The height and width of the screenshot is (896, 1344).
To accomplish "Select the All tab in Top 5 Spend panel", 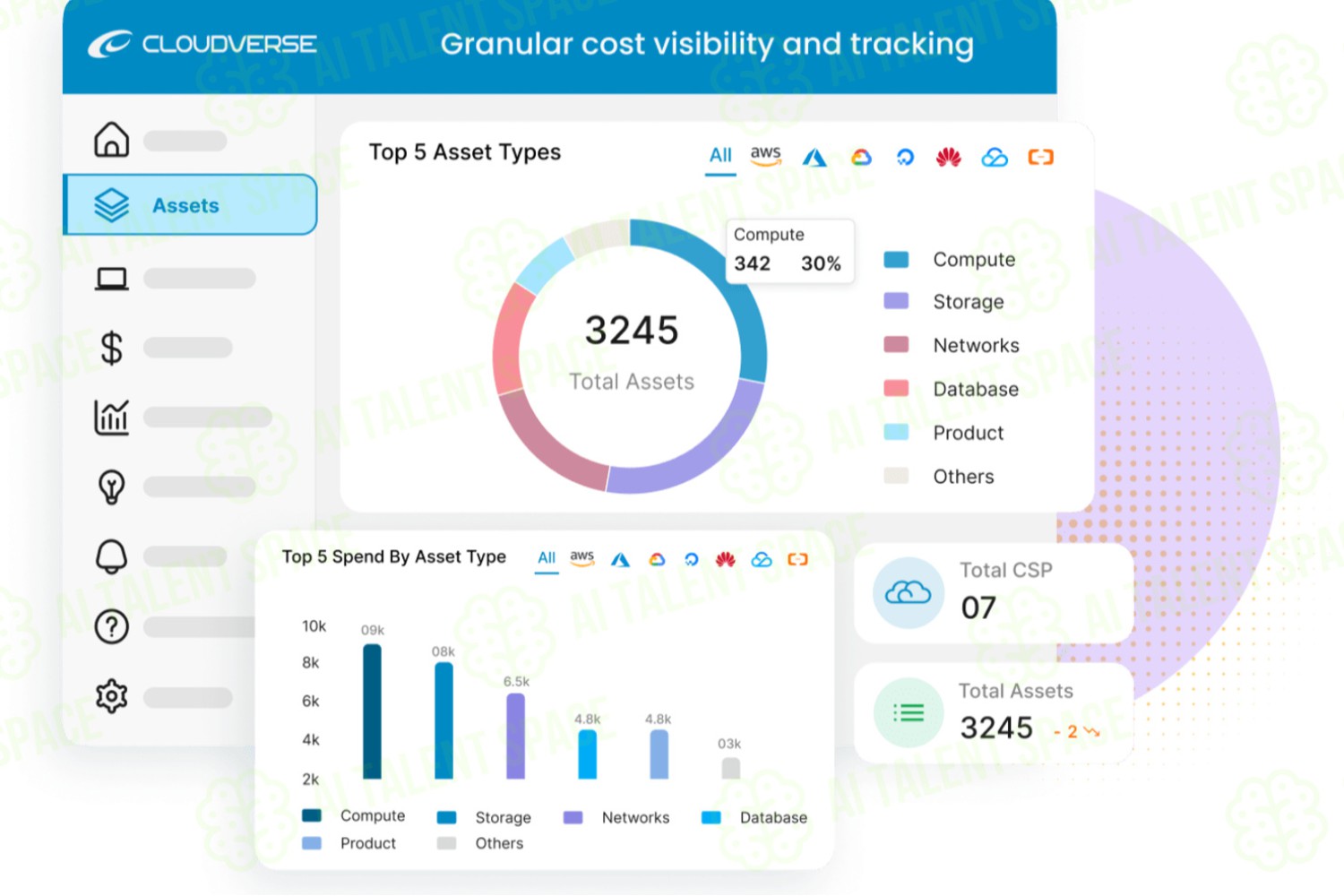I will 547,558.
